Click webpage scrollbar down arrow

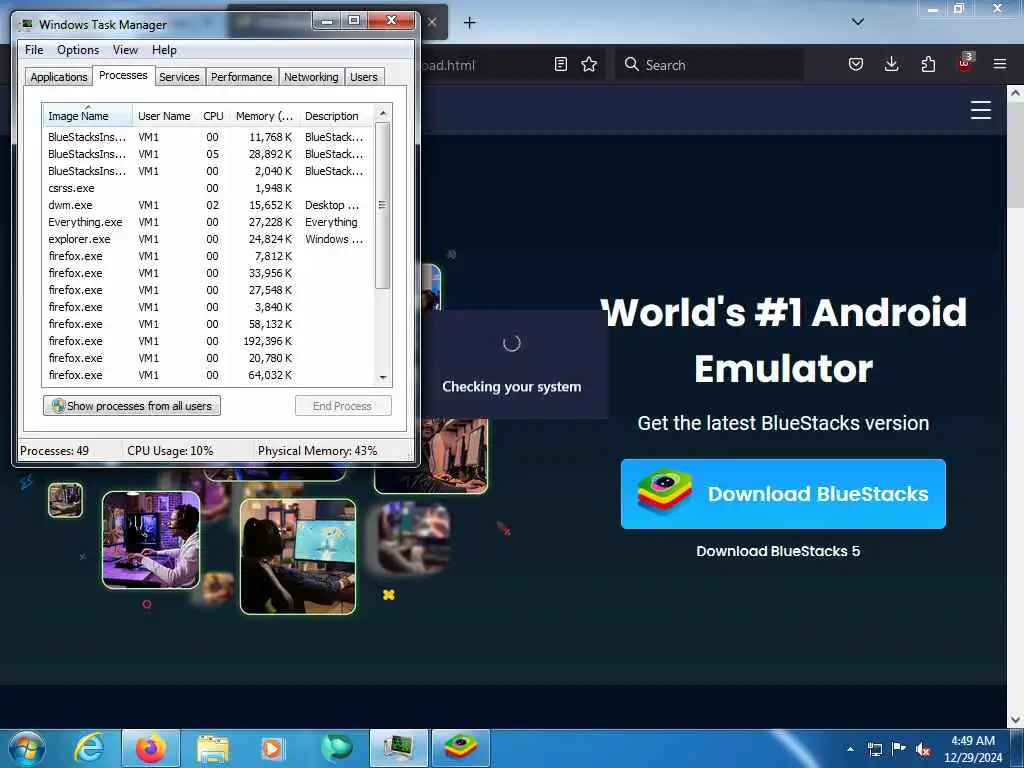tap(1015, 720)
